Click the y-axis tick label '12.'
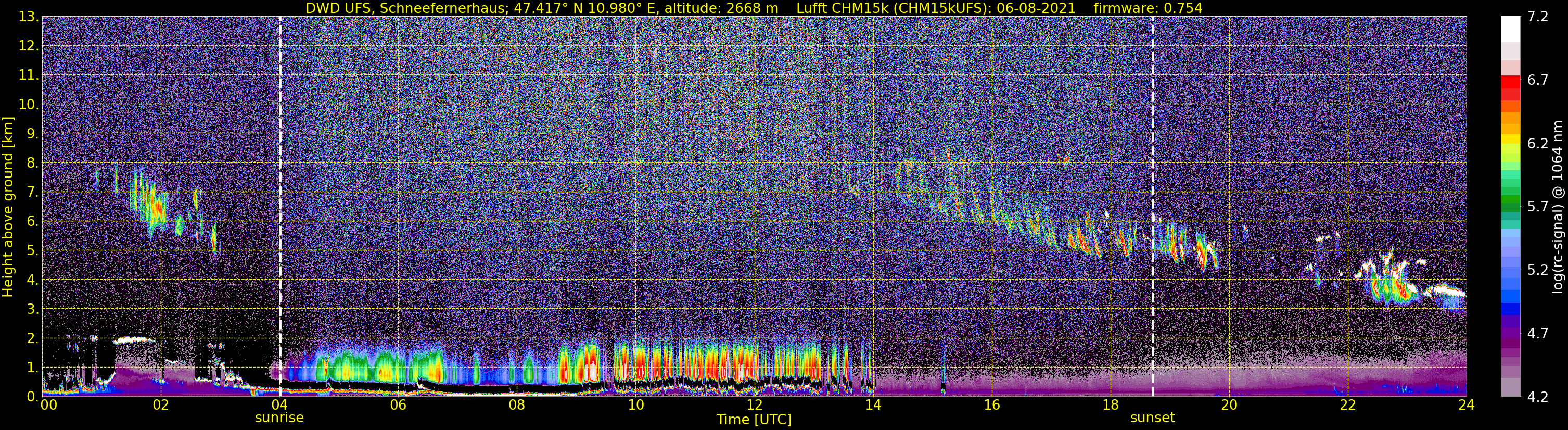Image resolution: width=1568 pixels, height=430 pixels. coord(29,46)
